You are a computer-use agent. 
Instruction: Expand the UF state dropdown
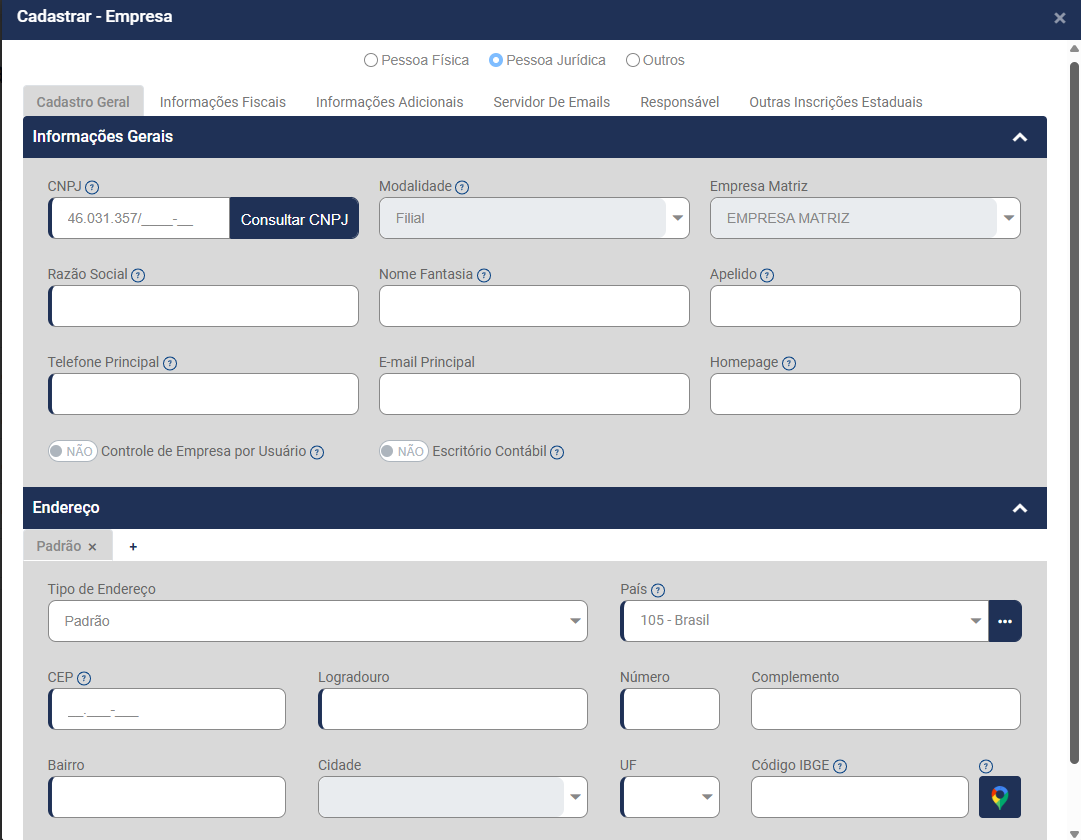tap(670, 797)
